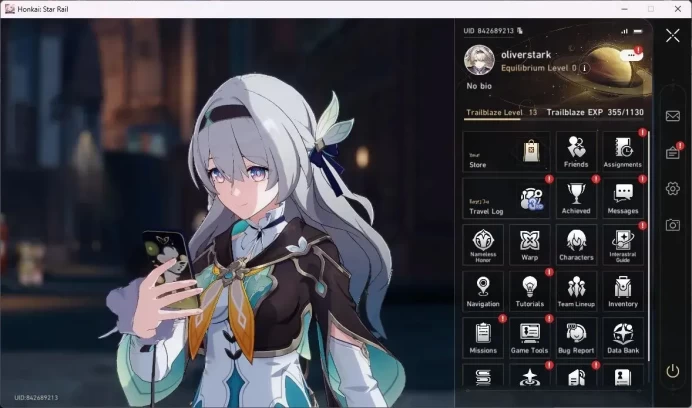Open the mail envelope icon
692x408 pixels.
point(673,116)
